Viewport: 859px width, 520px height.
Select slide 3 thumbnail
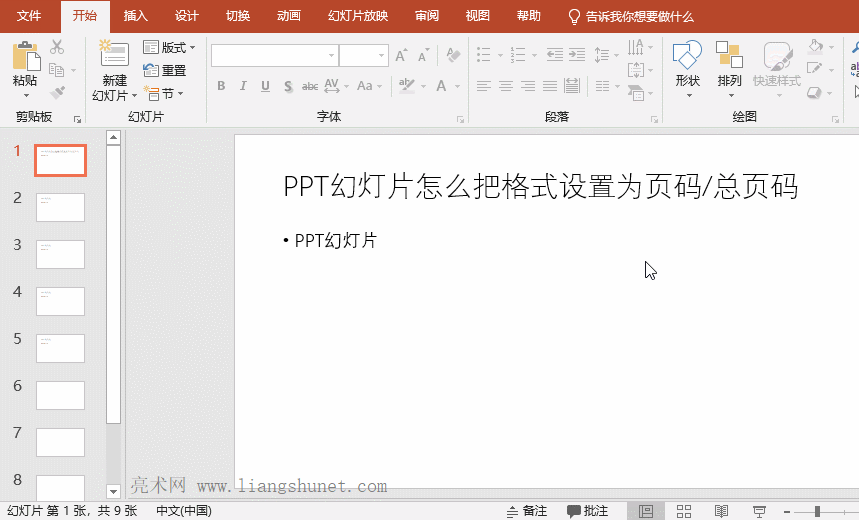tap(60, 254)
